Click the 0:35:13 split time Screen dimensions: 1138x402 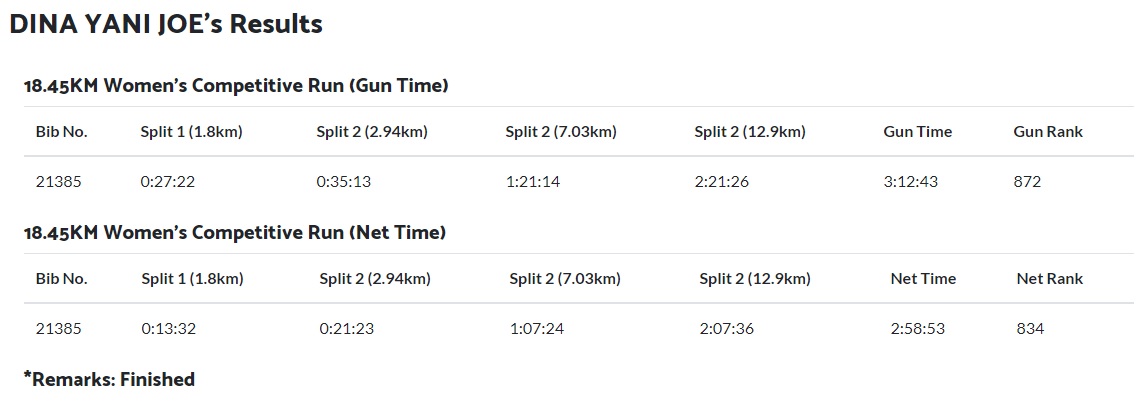coord(341,182)
